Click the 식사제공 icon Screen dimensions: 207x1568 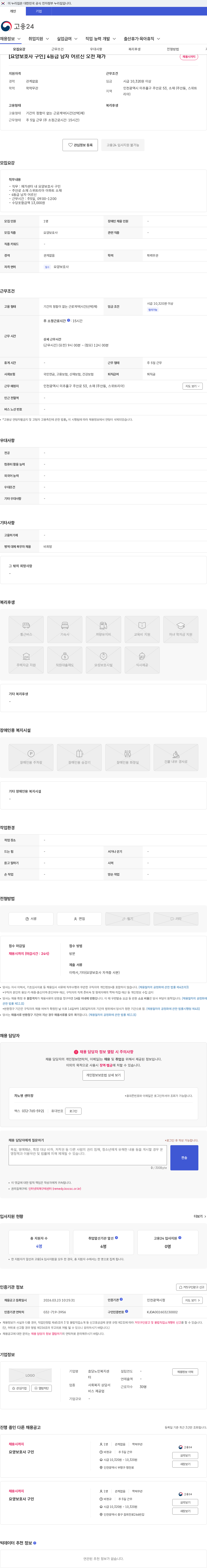142,660
